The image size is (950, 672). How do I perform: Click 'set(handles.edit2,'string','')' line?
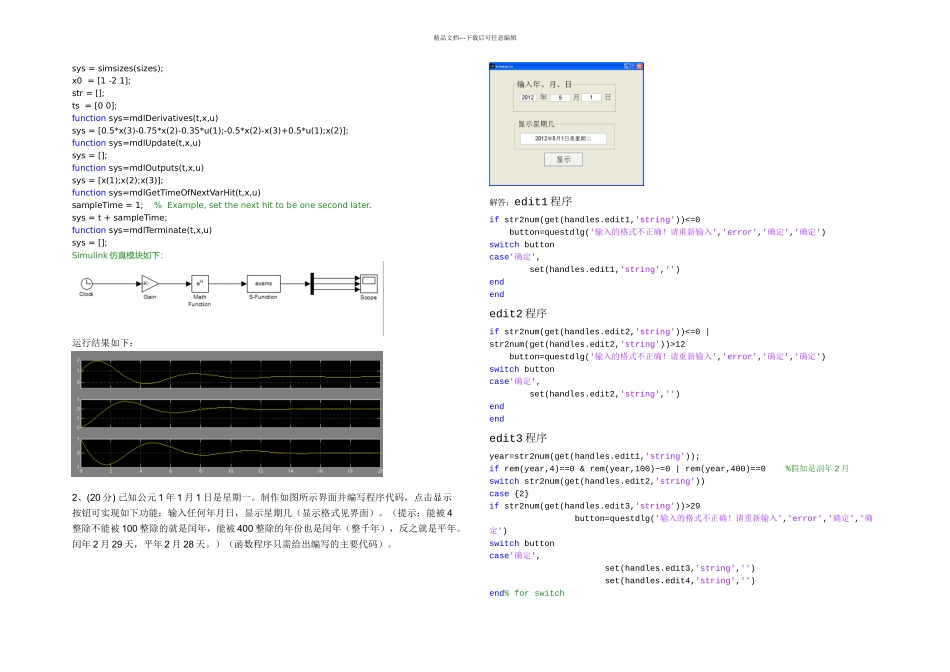(x=605, y=394)
